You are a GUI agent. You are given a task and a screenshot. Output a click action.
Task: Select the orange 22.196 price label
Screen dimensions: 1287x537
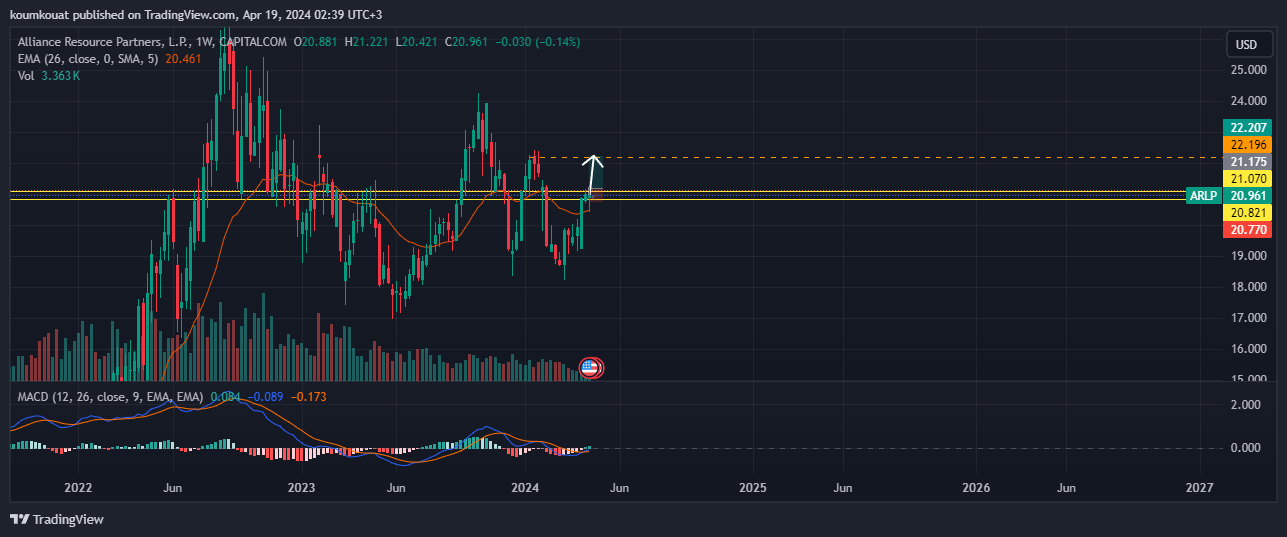(1249, 145)
